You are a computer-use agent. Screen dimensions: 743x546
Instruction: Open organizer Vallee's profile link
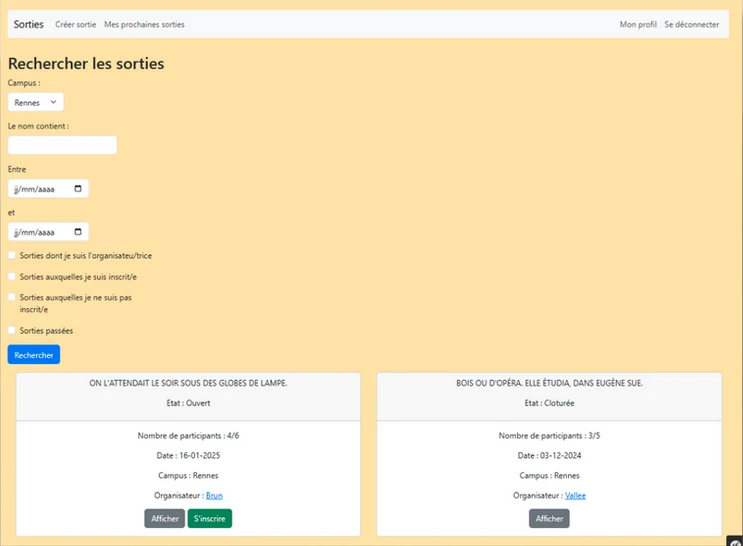click(x=575, y=495)
